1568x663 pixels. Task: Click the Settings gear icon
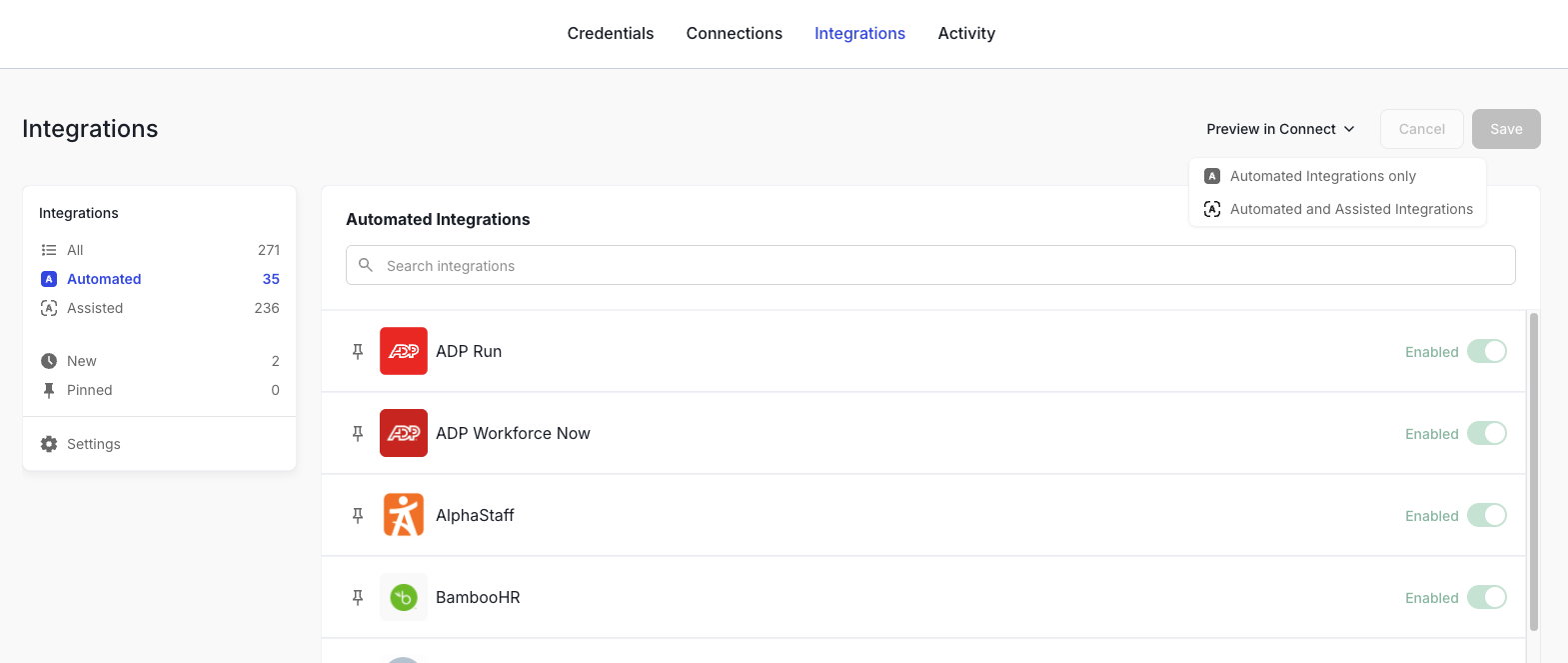coord(49,444)
